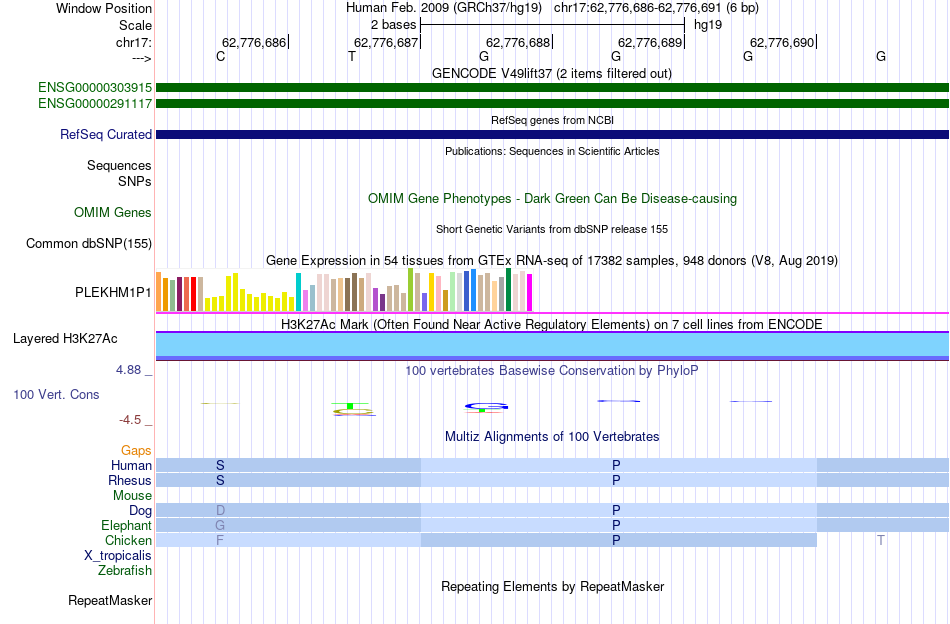Click the -4.5 PhyloP lower scale value

point(130,420)
